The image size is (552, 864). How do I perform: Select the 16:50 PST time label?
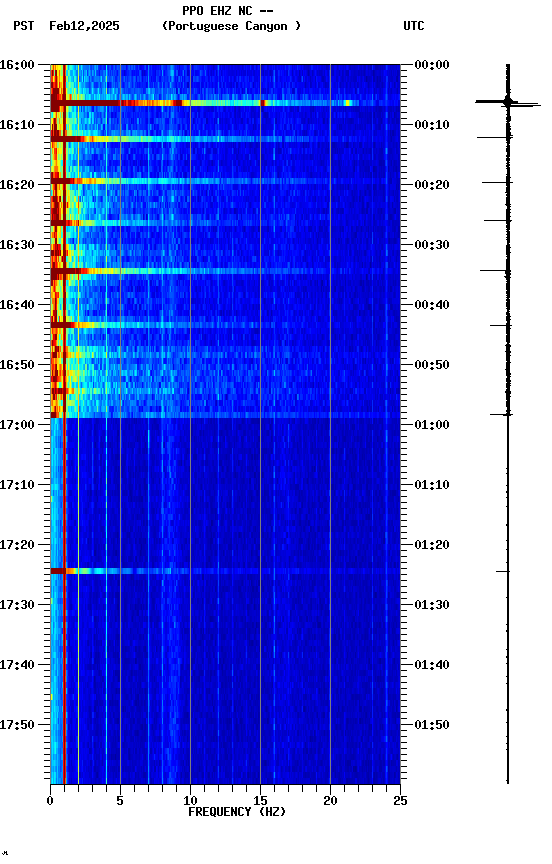pyautogui.click(x=17, y=365)
